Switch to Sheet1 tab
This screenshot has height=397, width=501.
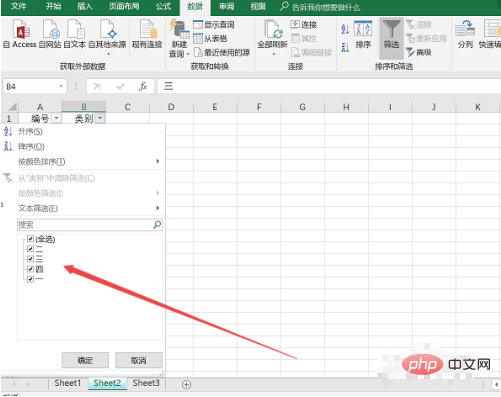[x=68, y=383]
